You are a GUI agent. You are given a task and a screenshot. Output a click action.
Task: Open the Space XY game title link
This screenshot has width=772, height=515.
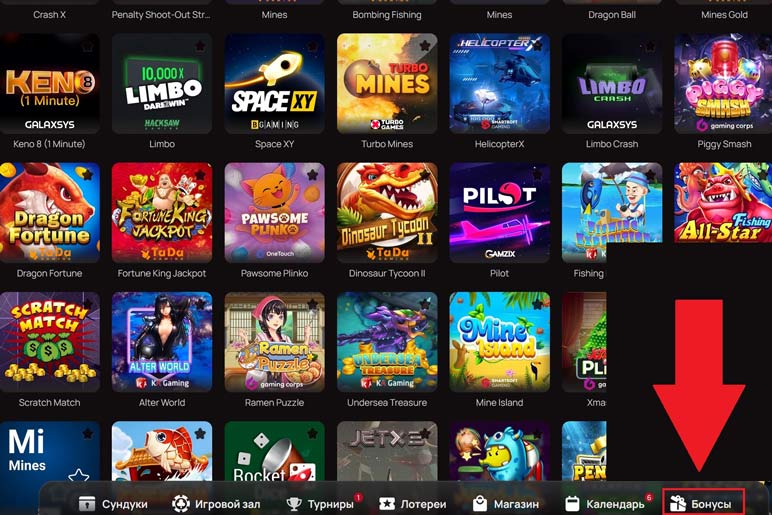[274, 144]
